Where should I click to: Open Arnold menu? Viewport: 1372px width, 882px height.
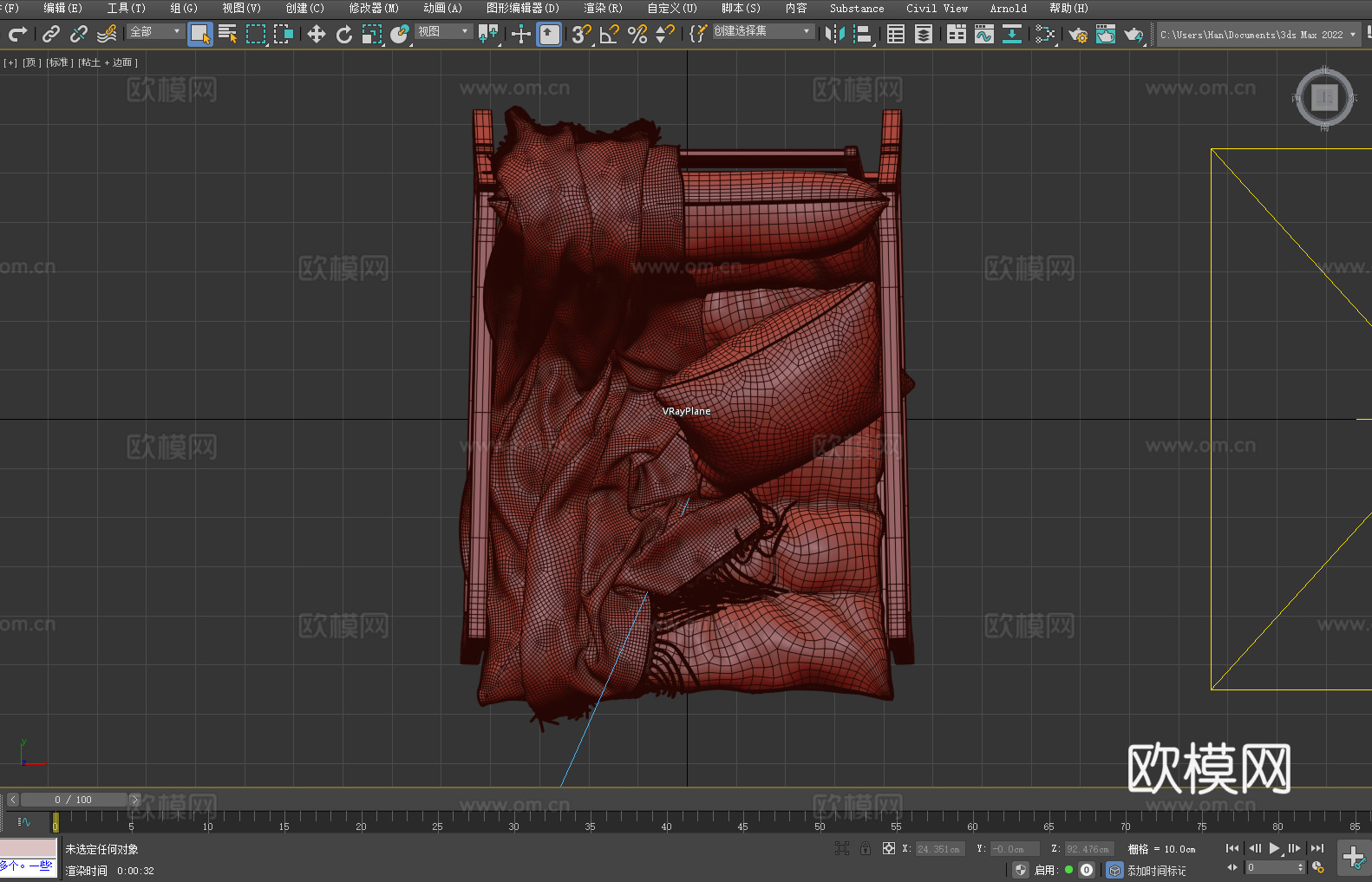tap(1009, 8)
